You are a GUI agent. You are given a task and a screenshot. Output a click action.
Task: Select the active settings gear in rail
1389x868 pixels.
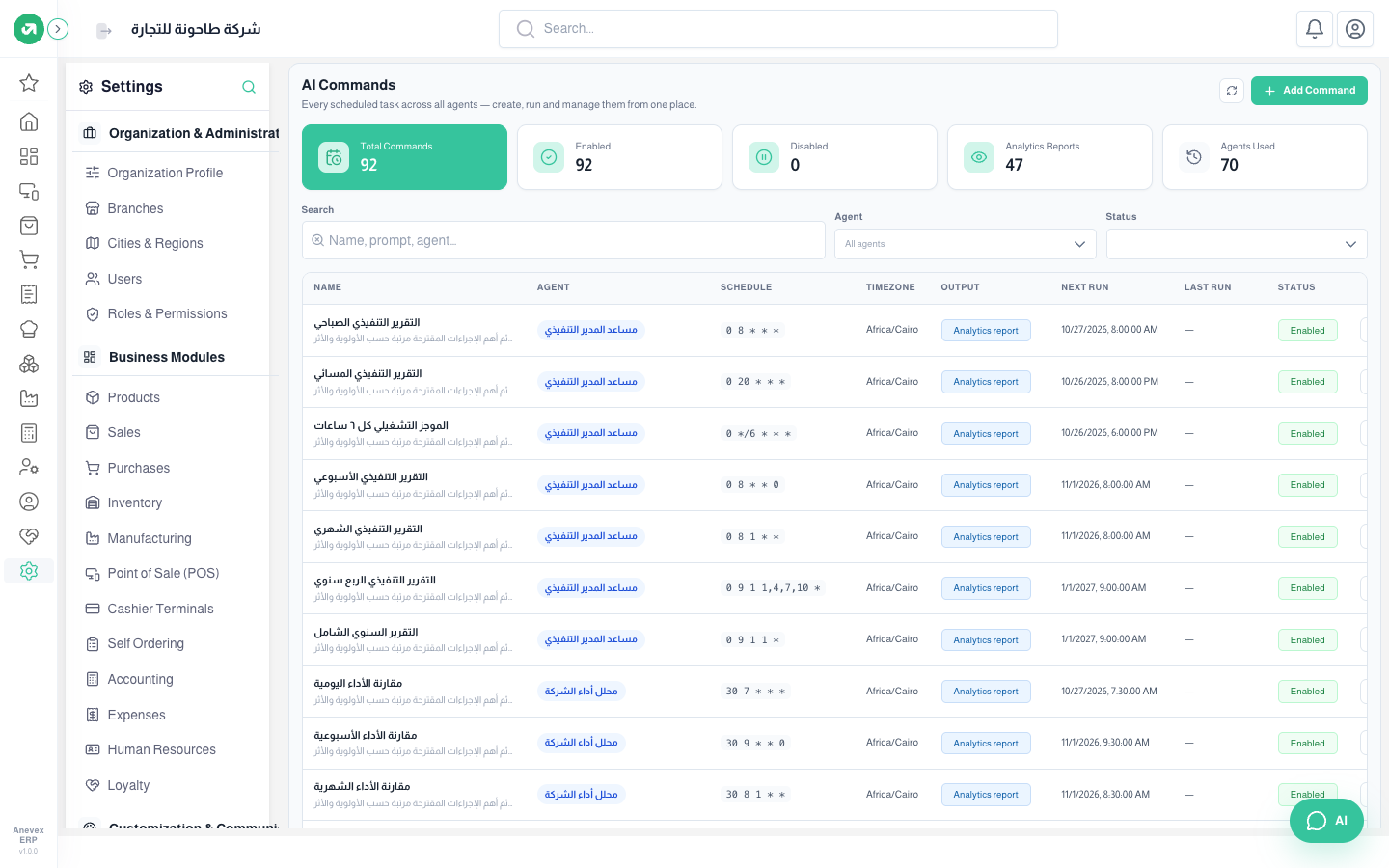coord(29,571)
